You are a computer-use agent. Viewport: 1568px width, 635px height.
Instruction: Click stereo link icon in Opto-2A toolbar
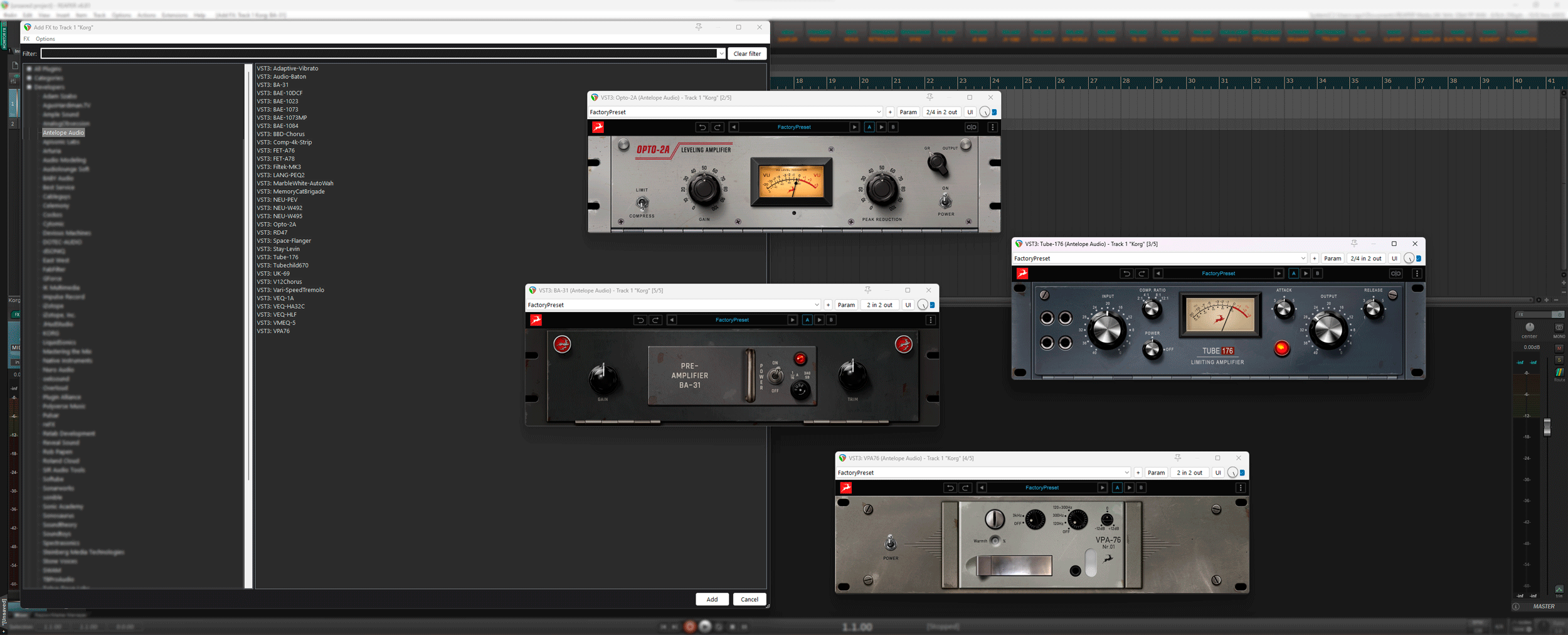pyautogui.click(x=971, y=127)
